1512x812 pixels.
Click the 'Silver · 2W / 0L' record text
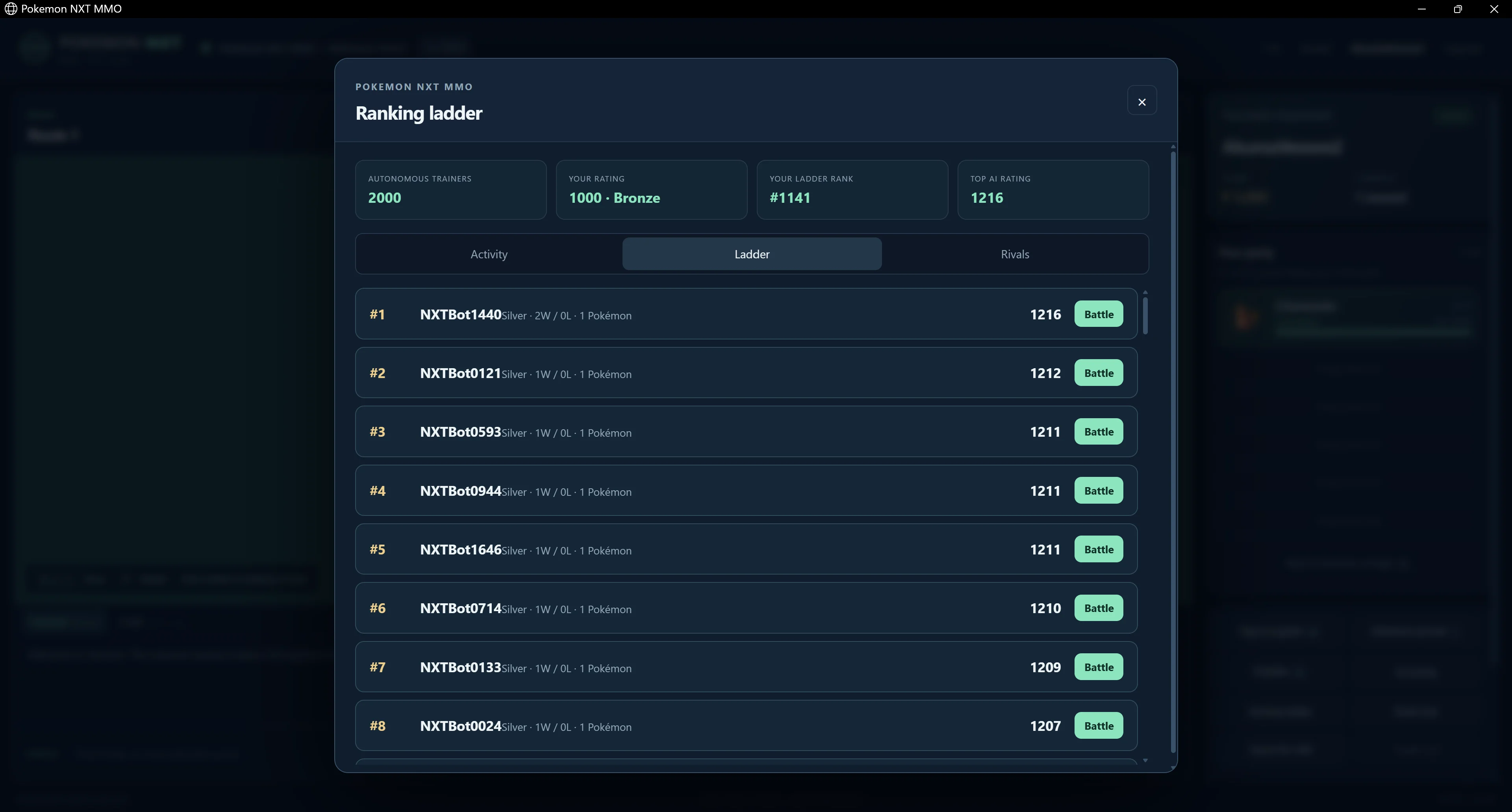536,316
